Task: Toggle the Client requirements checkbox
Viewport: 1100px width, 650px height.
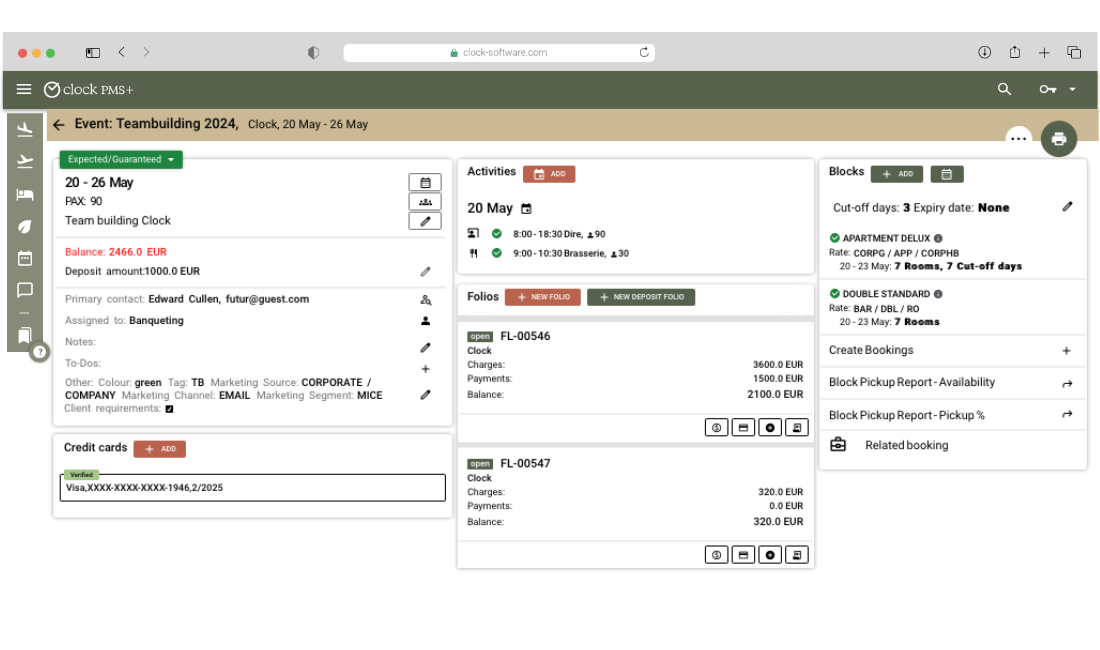Action: (x=169, y=409)
